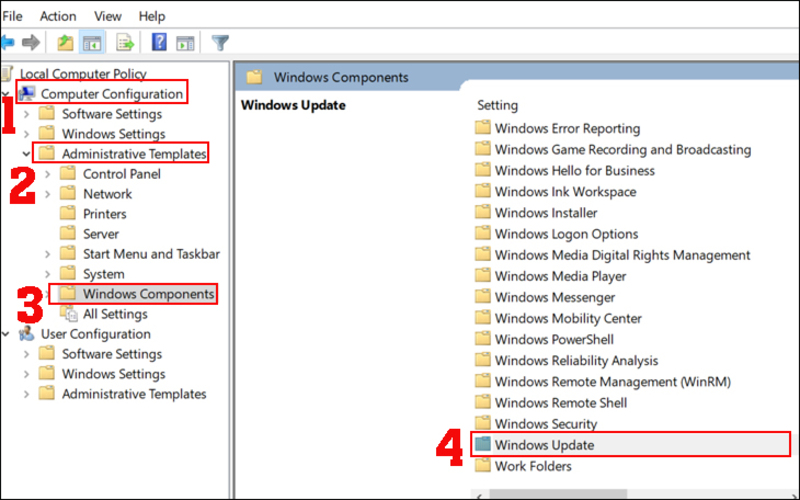The width and height of the screenshot is (800, 500).
Task: Click the Windows Media Player folder icon
Action: pyautogui.click(x=483, y=275)
